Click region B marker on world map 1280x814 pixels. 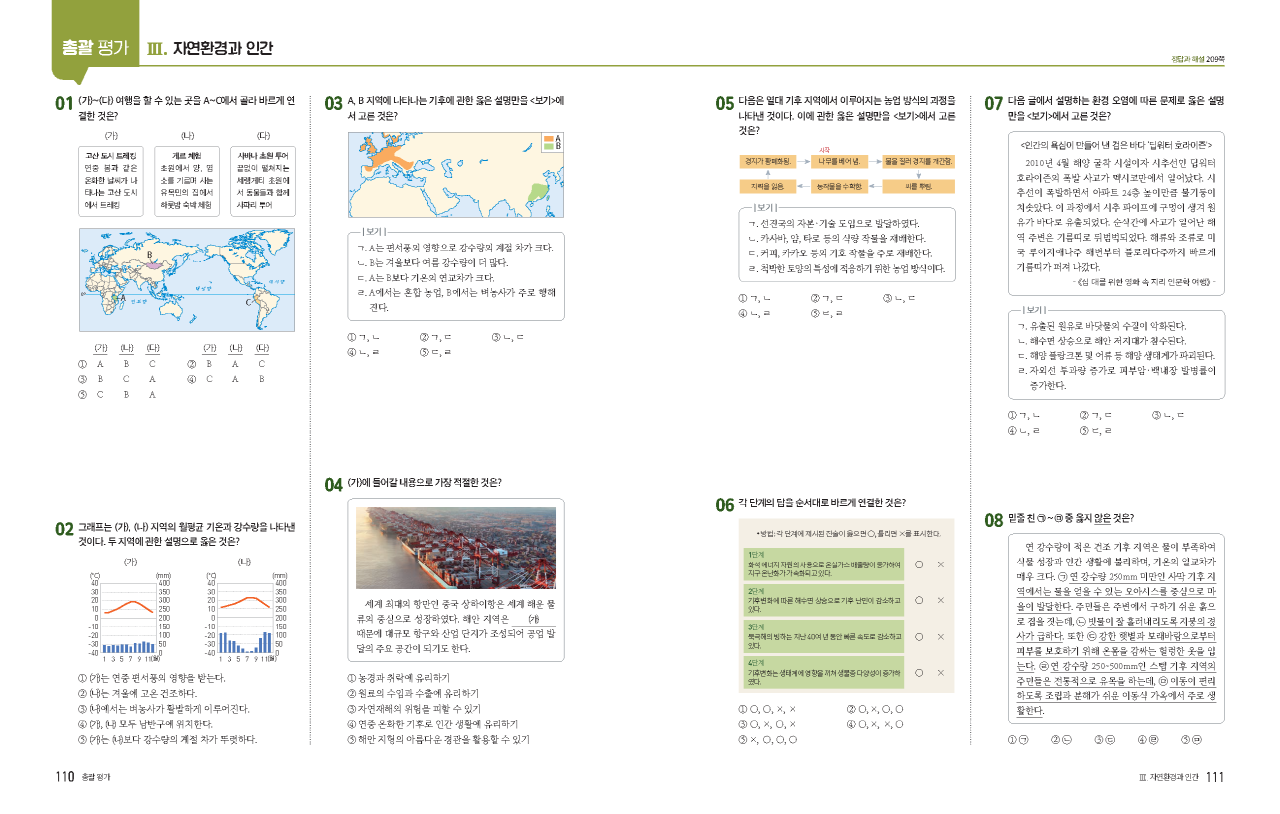(x=150, y=254)
